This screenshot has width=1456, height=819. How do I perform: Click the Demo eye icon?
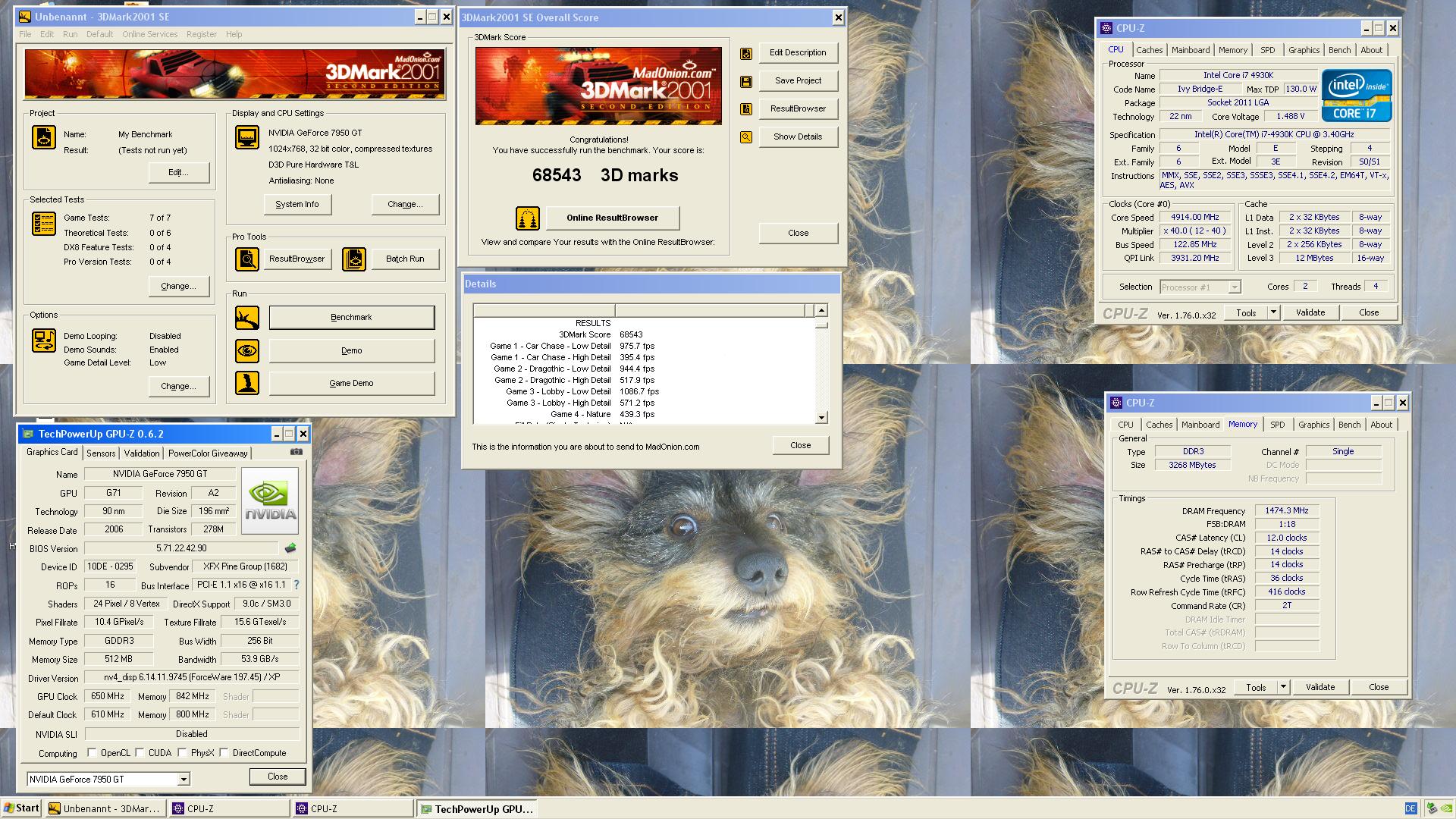point(247,351)
